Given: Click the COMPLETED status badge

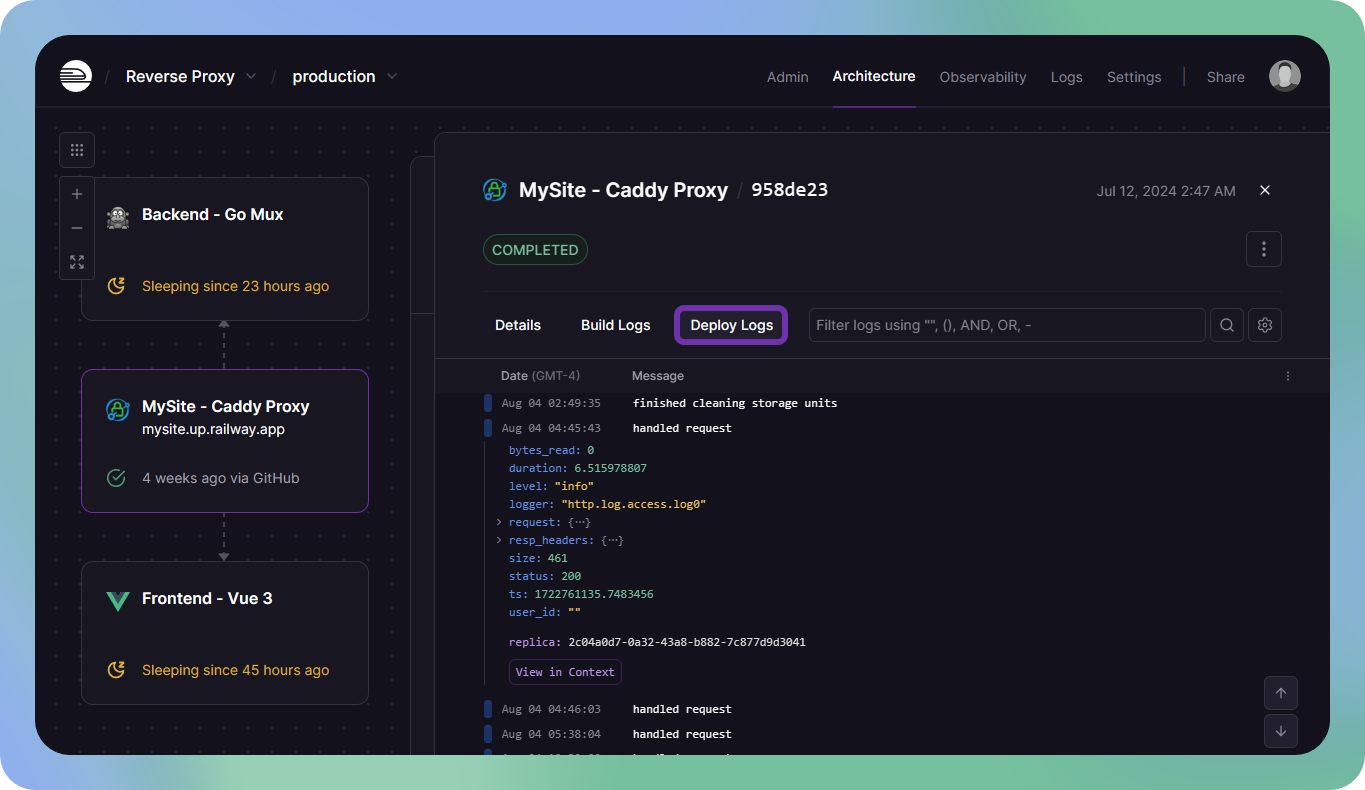Looking at the screenshot, I should tap(535, 250).
